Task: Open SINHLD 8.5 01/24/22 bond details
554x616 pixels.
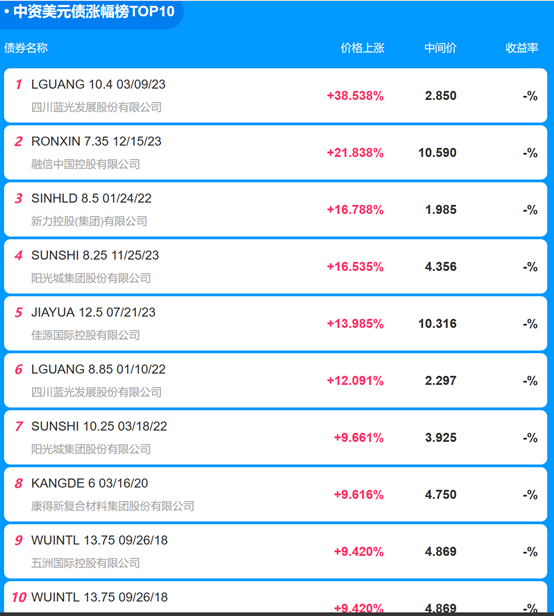Action: tap(275, 209)
